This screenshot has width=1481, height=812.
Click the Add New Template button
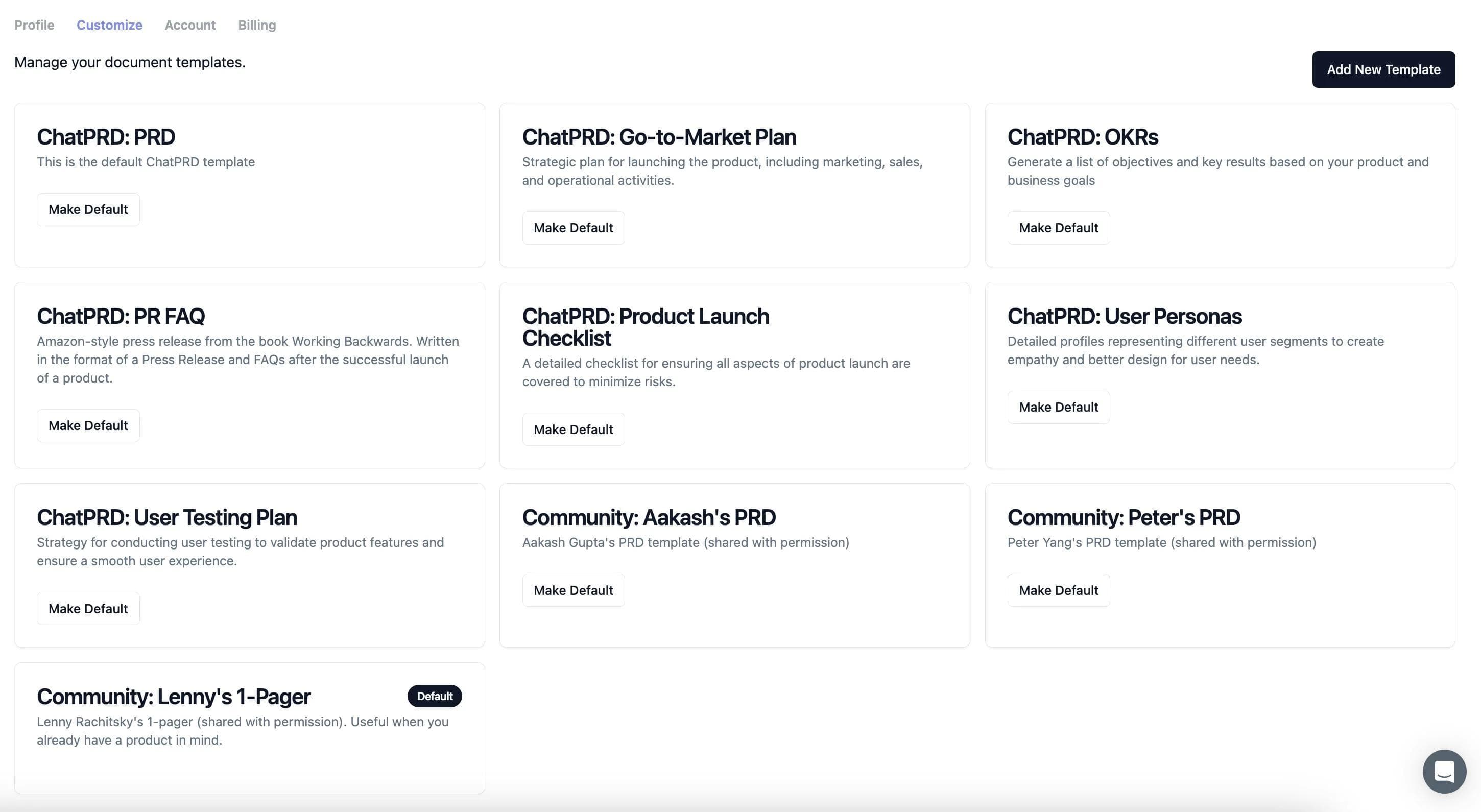pyautogui.click(x=1382, y=69)
